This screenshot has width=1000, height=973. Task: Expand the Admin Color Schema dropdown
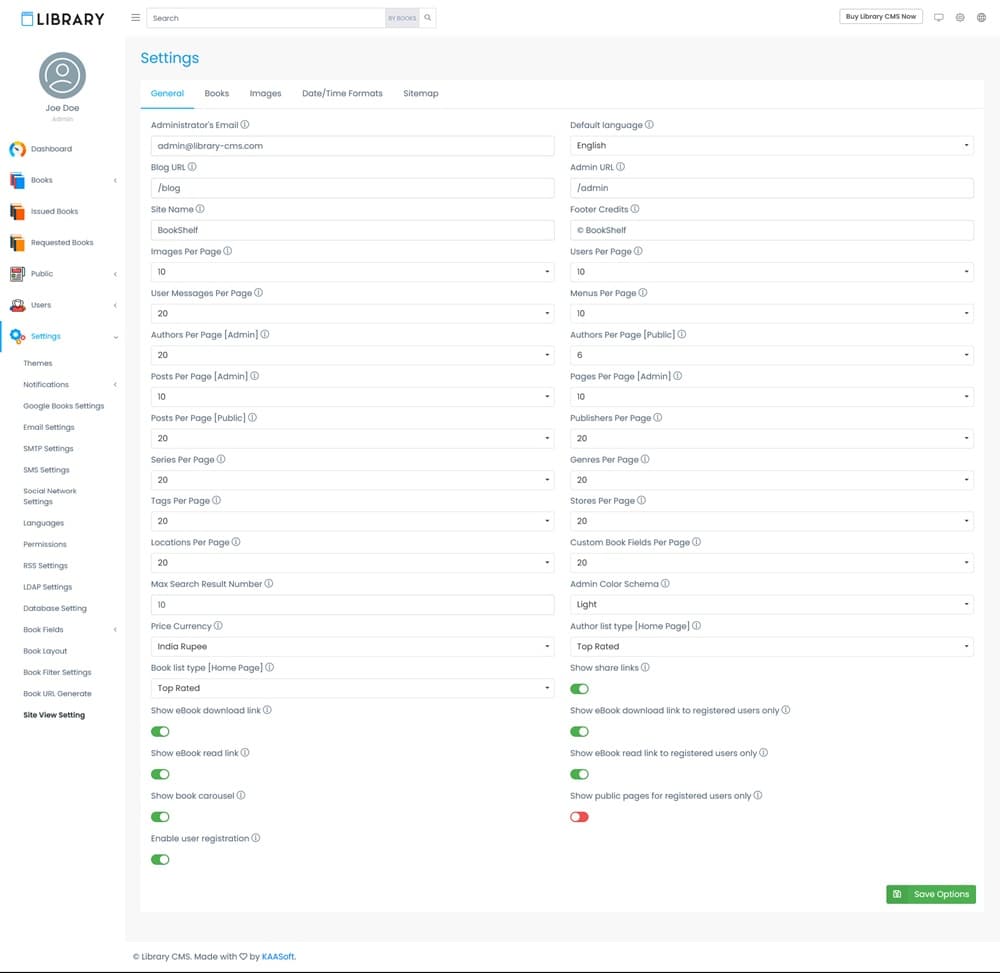pyautogui.click(x=771, y=604)
